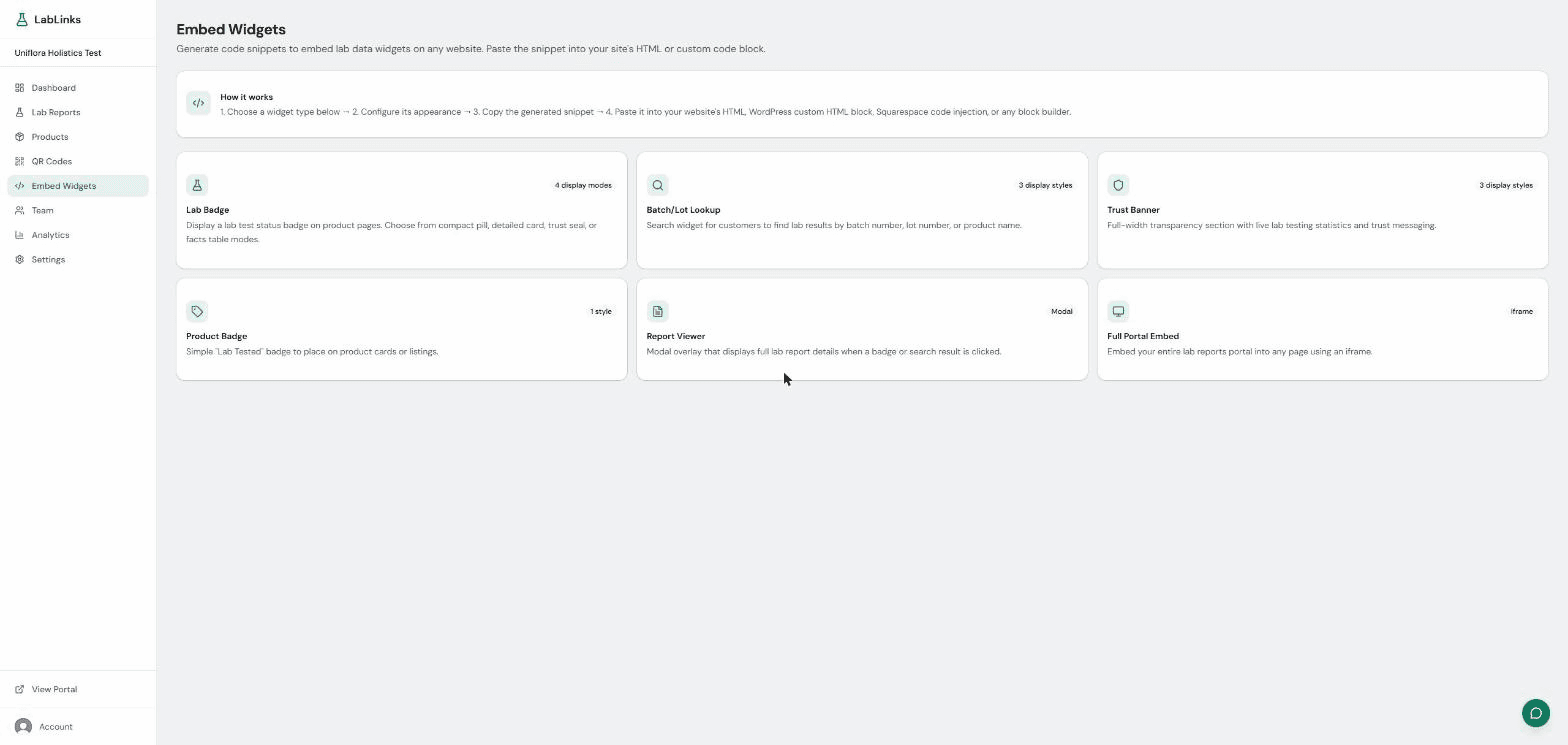Select the Batch/Lot Lookup widget title
The width and height of the screenshot is (1568, 745).
683,210
